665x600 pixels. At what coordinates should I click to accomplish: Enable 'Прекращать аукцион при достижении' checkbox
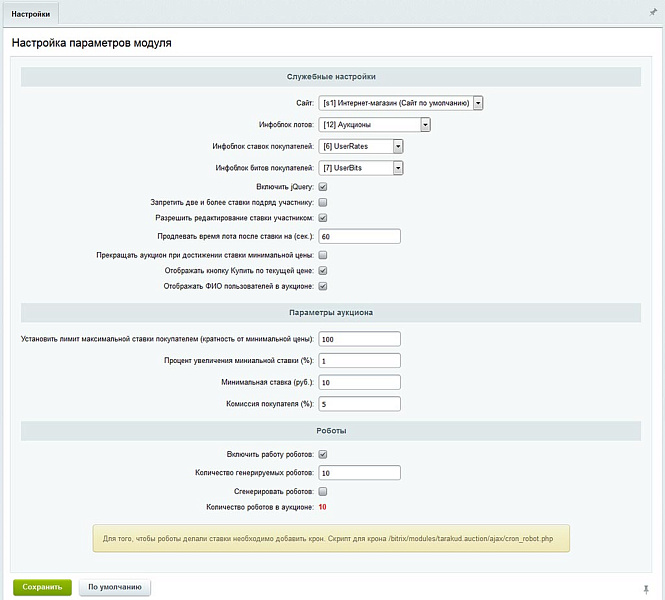click(x=323, y=255)
